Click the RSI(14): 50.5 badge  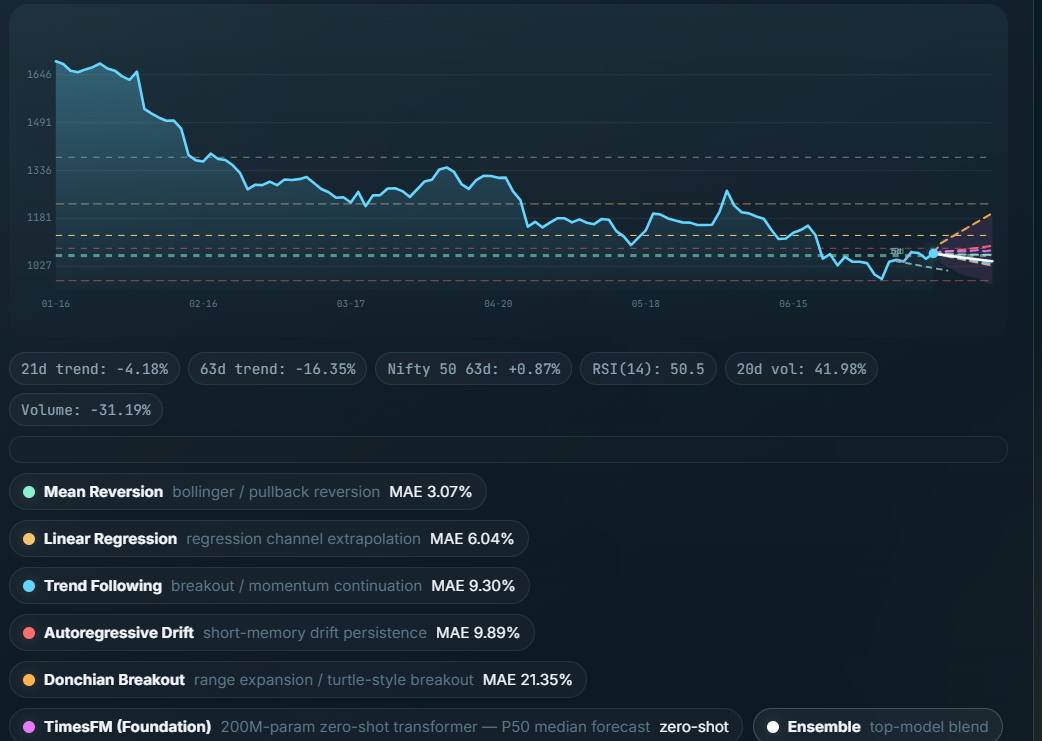click(x=649, y=369)
